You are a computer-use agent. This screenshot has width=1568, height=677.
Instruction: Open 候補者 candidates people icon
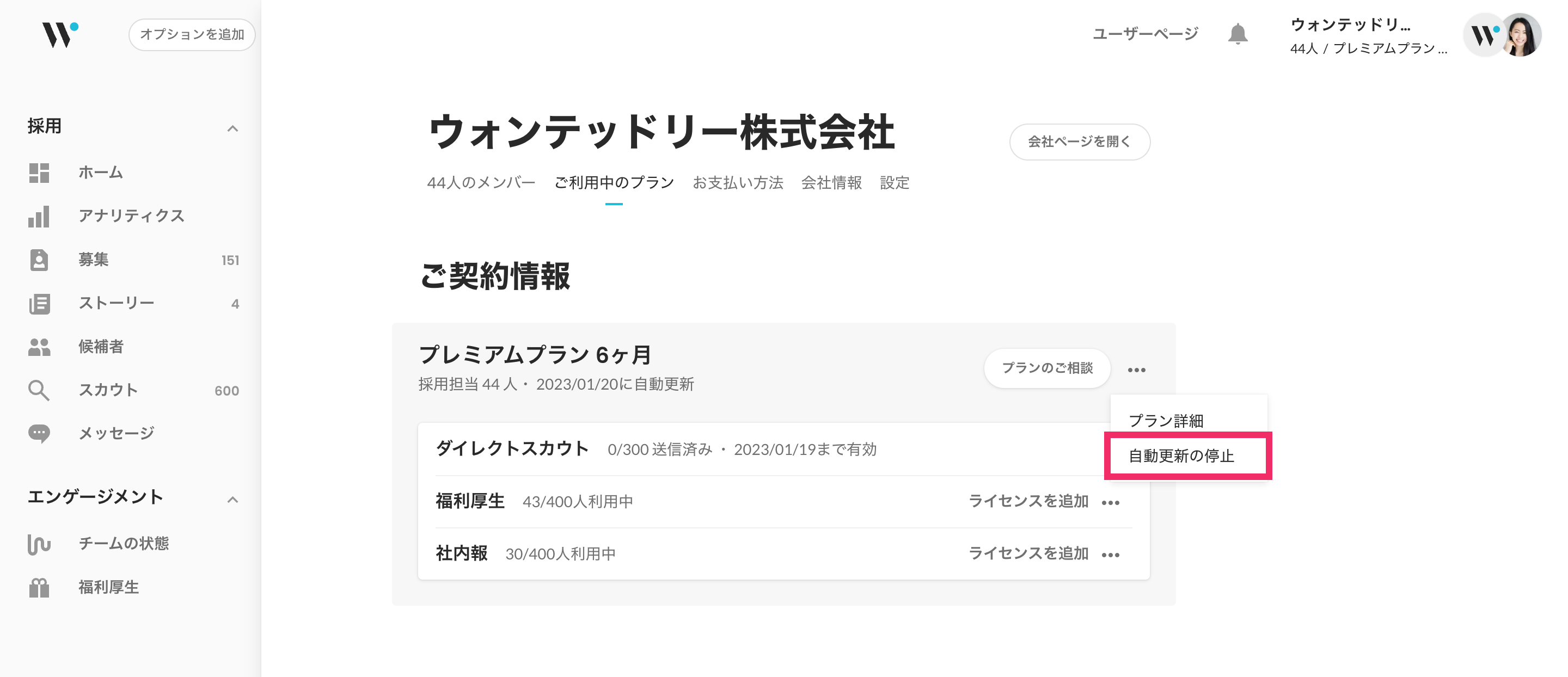point(39,347)
